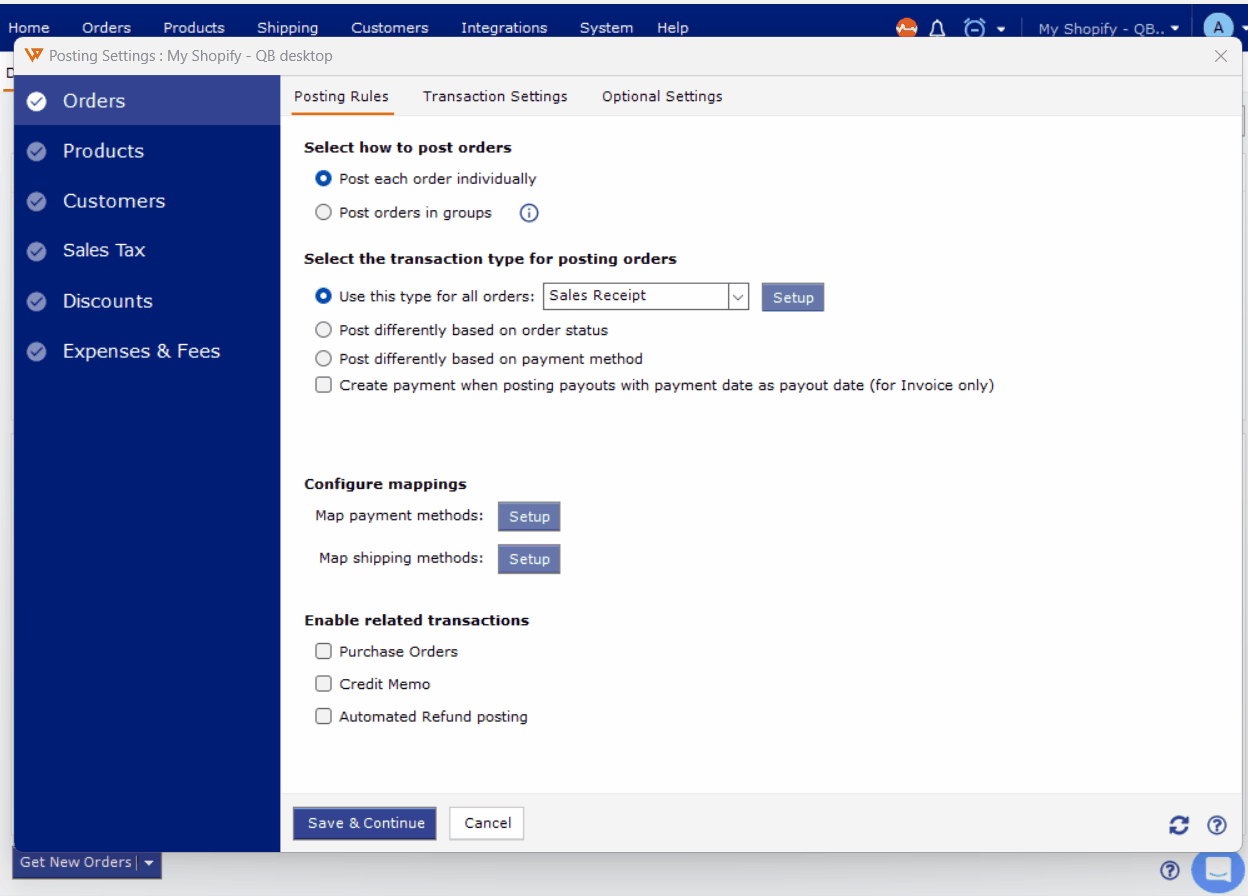1248x896 pixels.
Task: Open the Customers menu in top bar
Action: 390,28
